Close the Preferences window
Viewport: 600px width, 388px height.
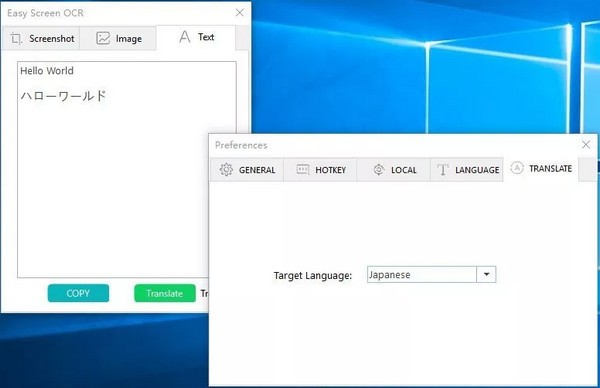(585, 145)
